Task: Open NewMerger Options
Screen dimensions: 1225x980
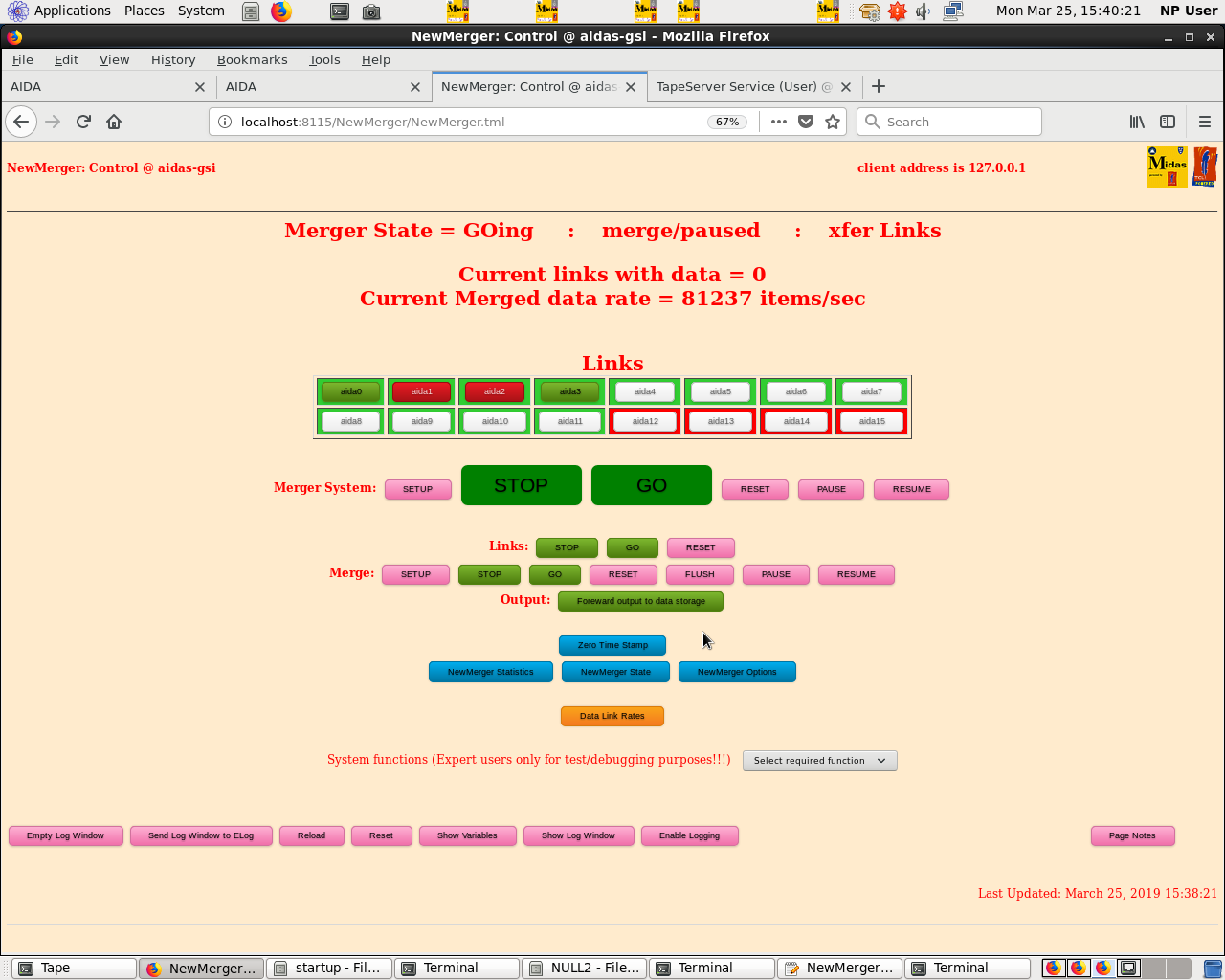Action: (x=737, y=672)
